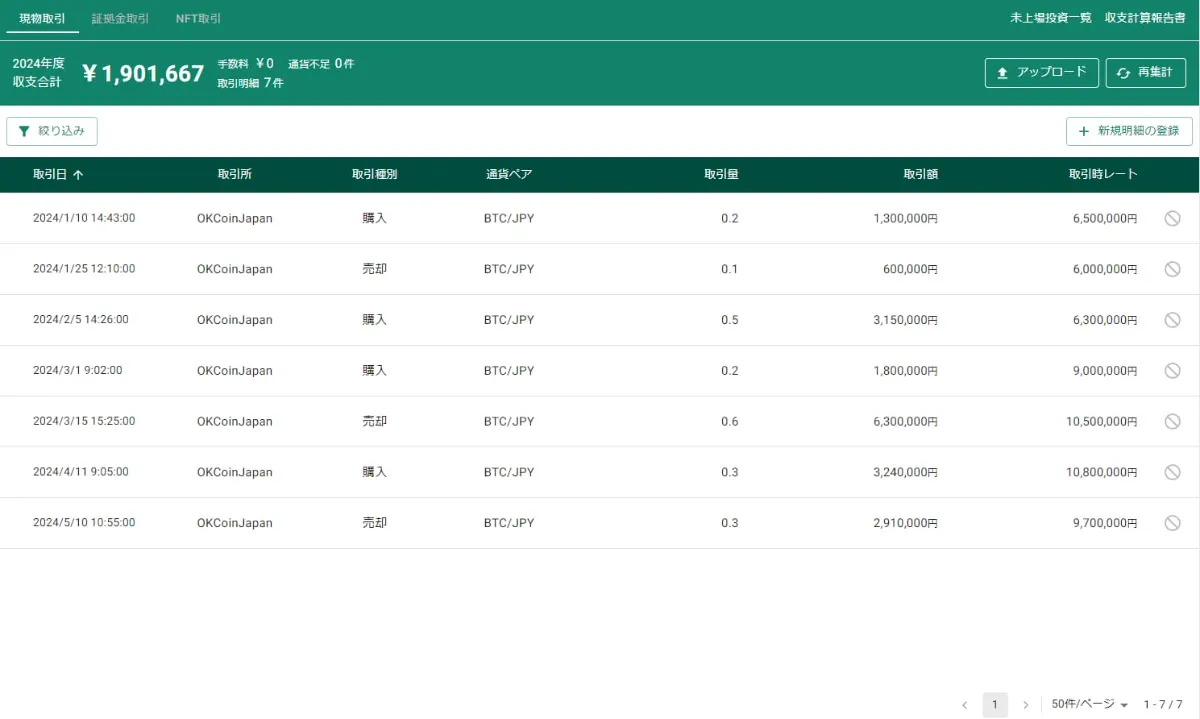Open the 50件/ページ page size dropdown
Viewport: 1200px width, 719px height.
pyautogui.click(x=1090, y=705)
